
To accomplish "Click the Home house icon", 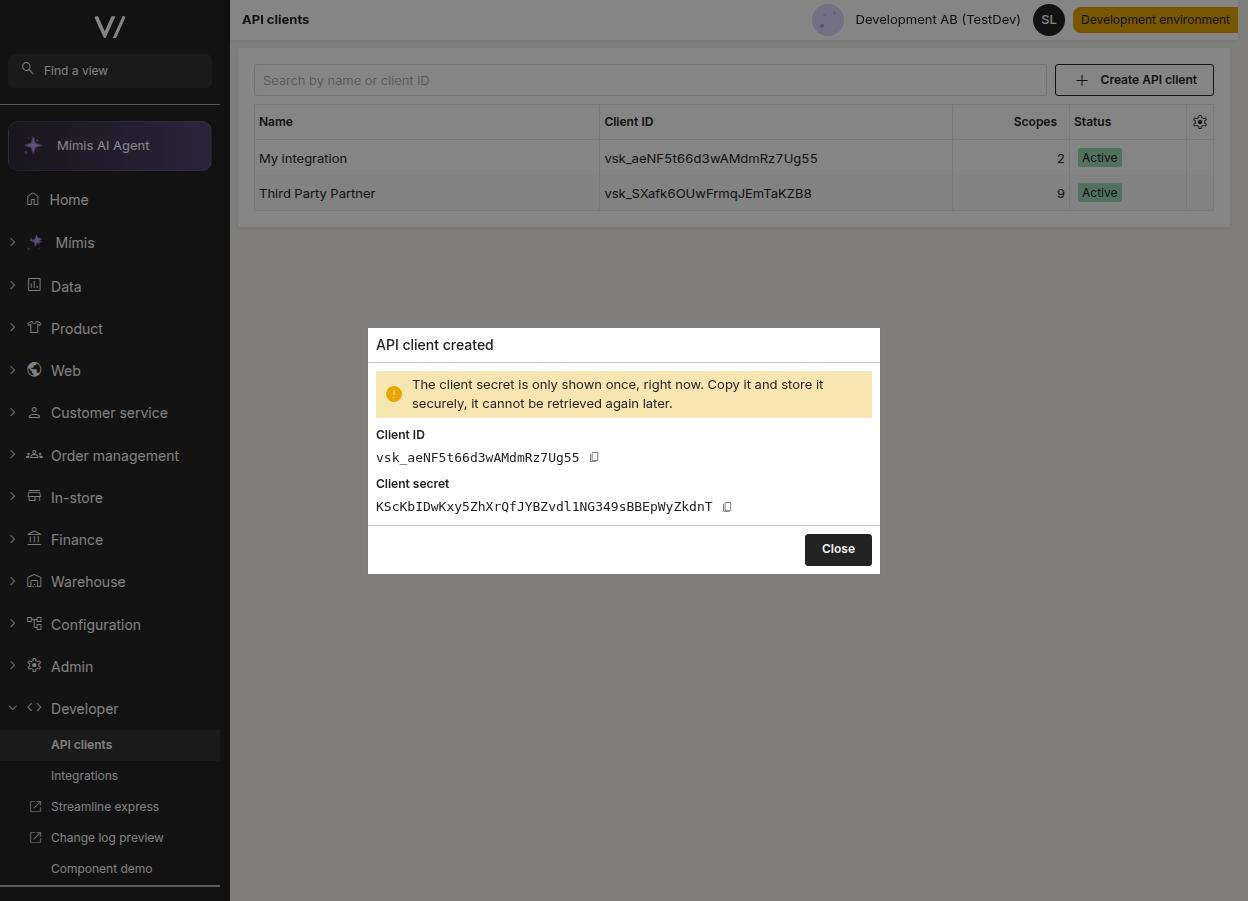I will (34, 199).
